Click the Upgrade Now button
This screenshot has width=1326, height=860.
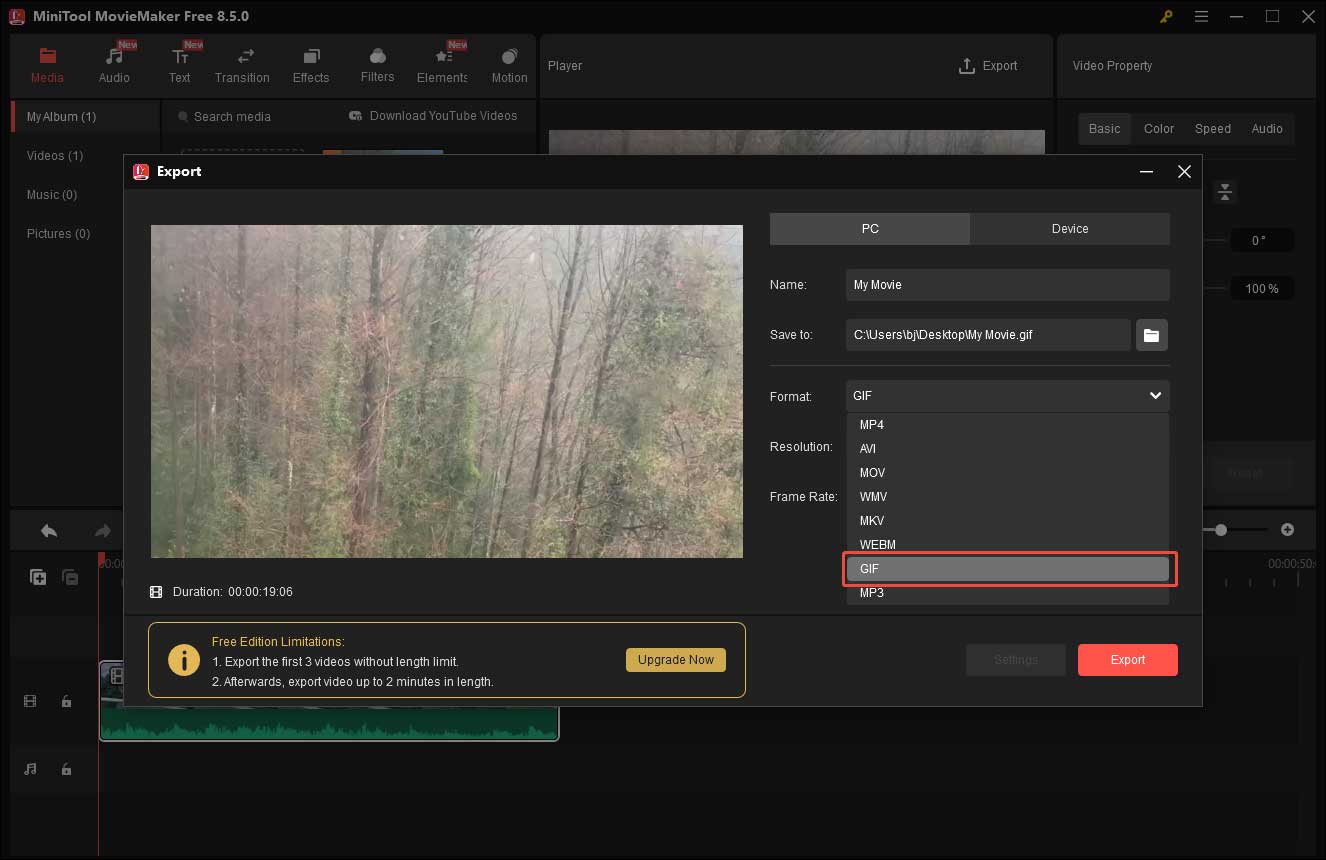tap(676, 659)
